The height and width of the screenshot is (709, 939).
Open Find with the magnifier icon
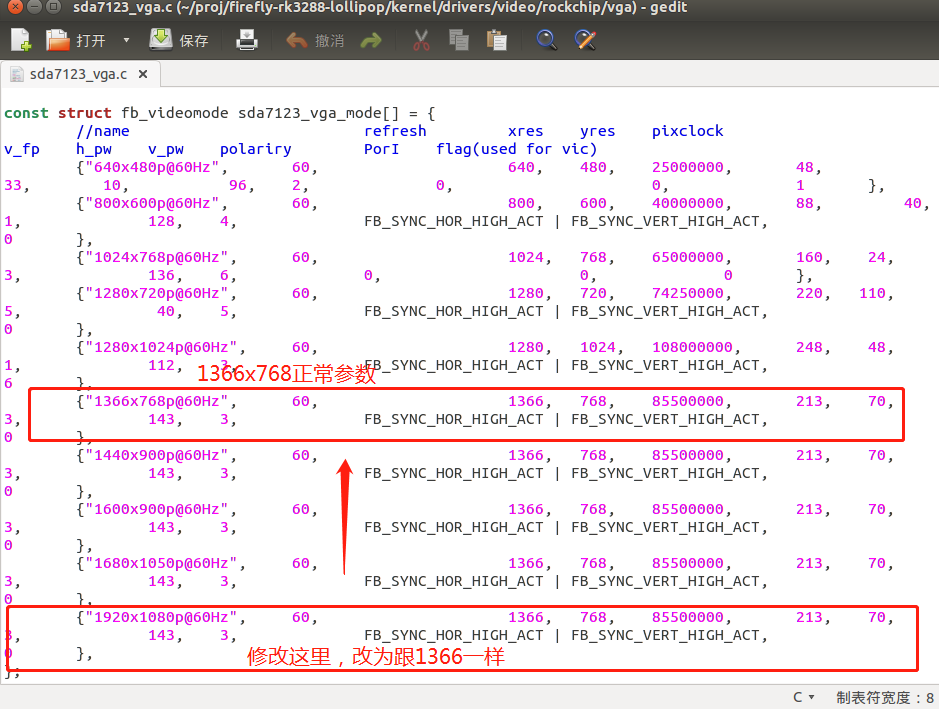click(x=546, y=40)
